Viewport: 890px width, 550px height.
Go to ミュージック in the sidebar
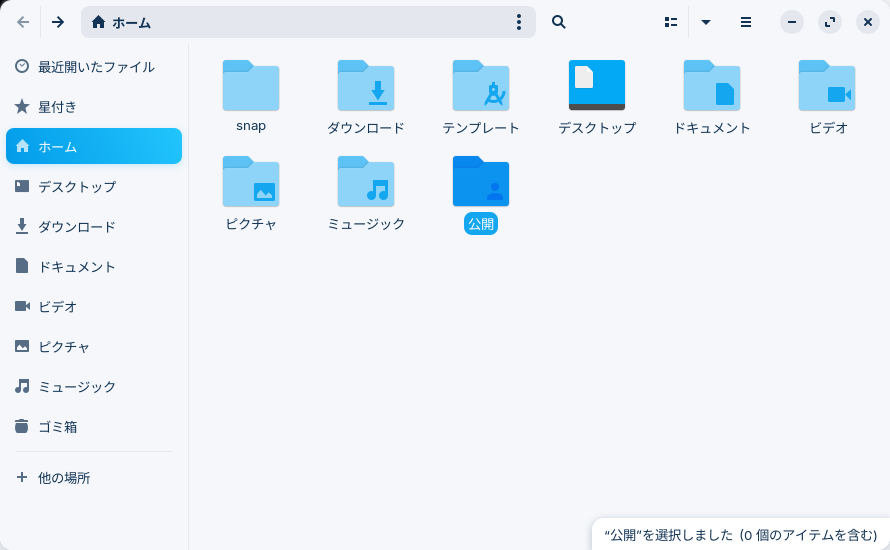pyautogui.click(x=94, y=387)
